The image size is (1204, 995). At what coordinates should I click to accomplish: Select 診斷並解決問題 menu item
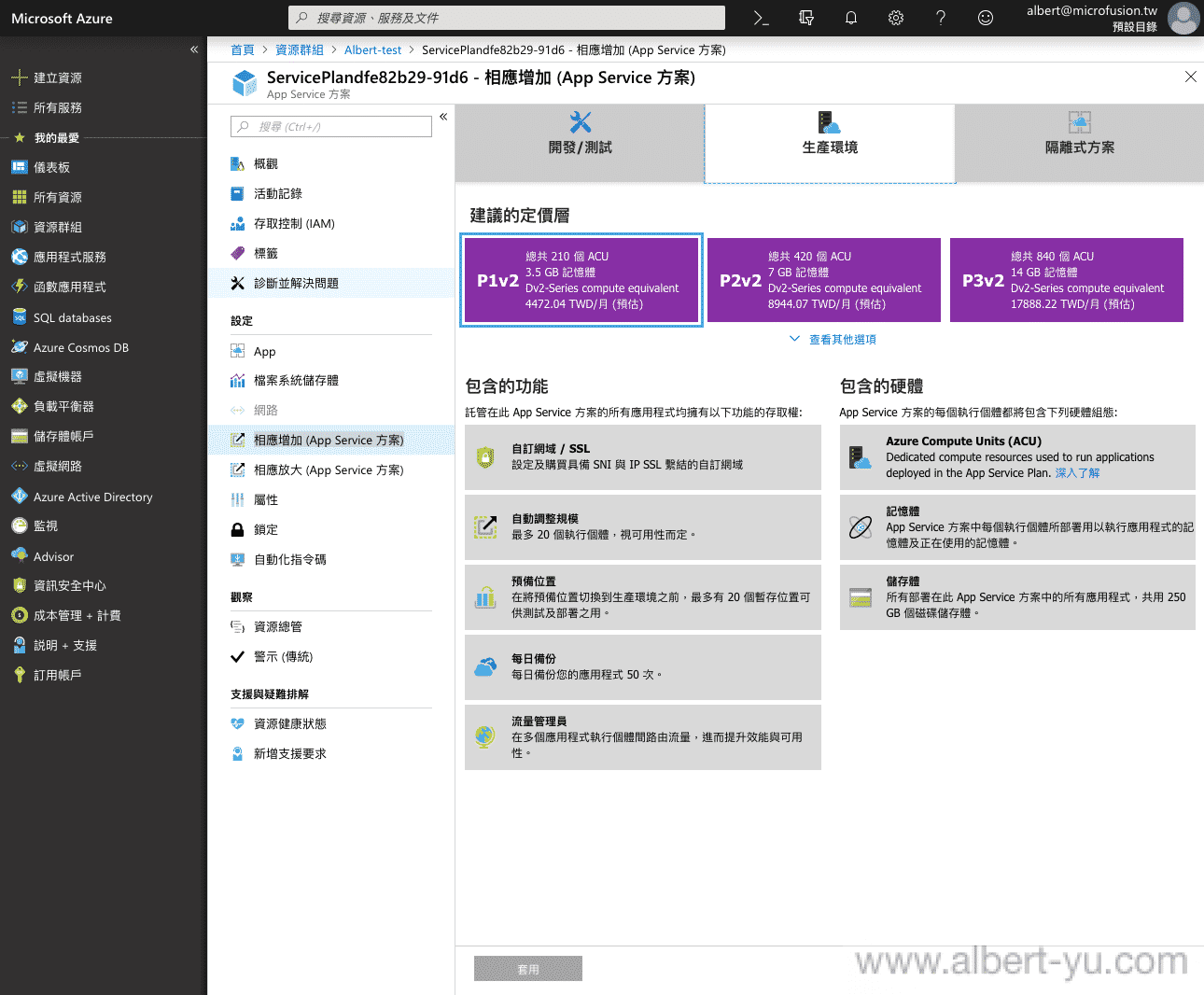tap(331, 283)
